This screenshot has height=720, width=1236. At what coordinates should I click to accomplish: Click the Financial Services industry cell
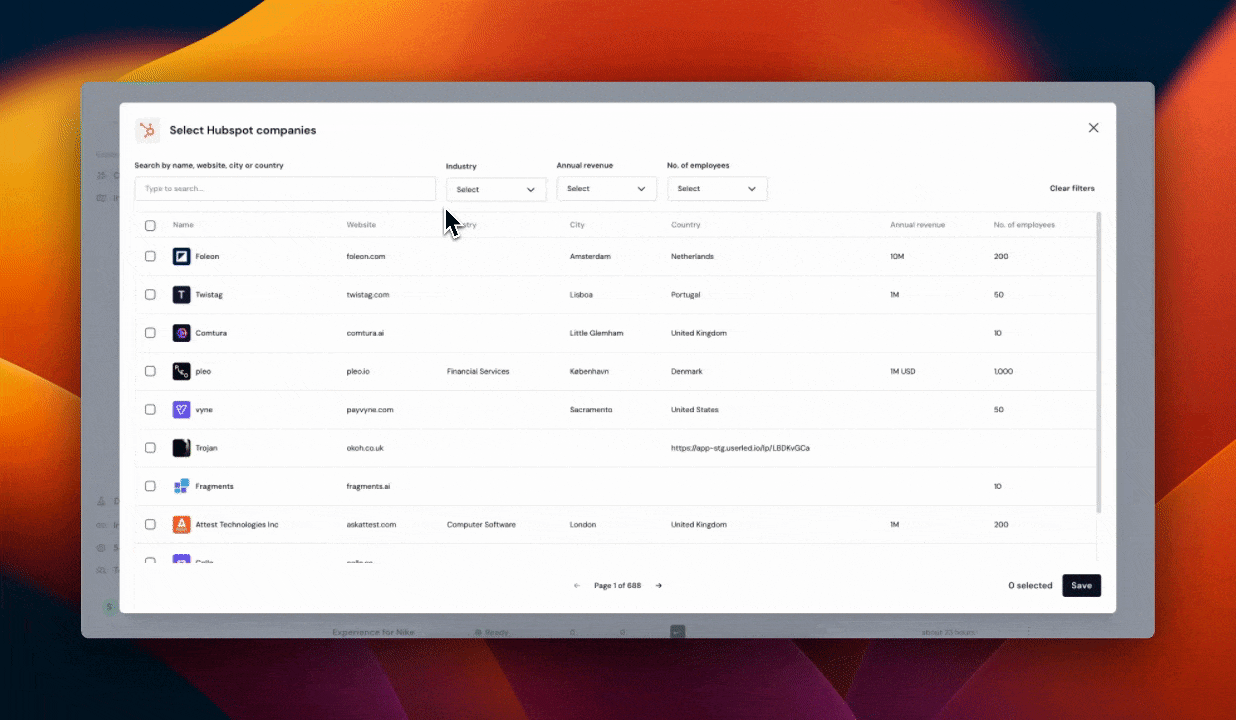478,371
